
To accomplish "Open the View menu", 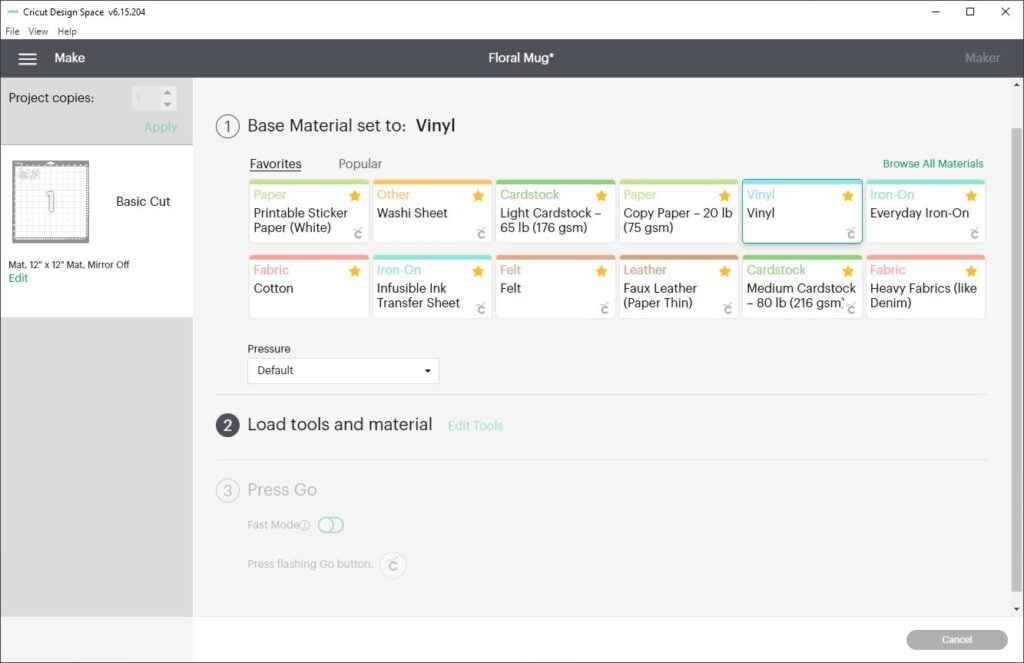I will coord(38,31).
